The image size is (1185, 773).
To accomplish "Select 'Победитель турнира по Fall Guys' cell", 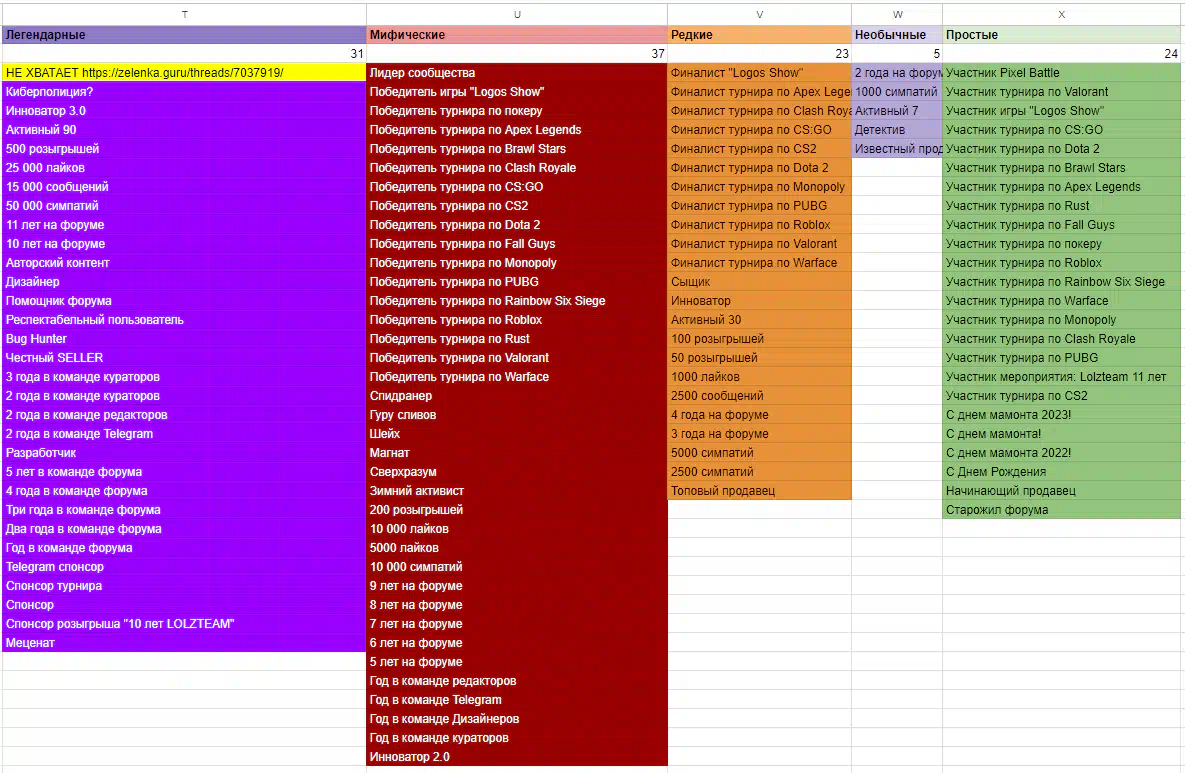I will click(x=517, y=243).
